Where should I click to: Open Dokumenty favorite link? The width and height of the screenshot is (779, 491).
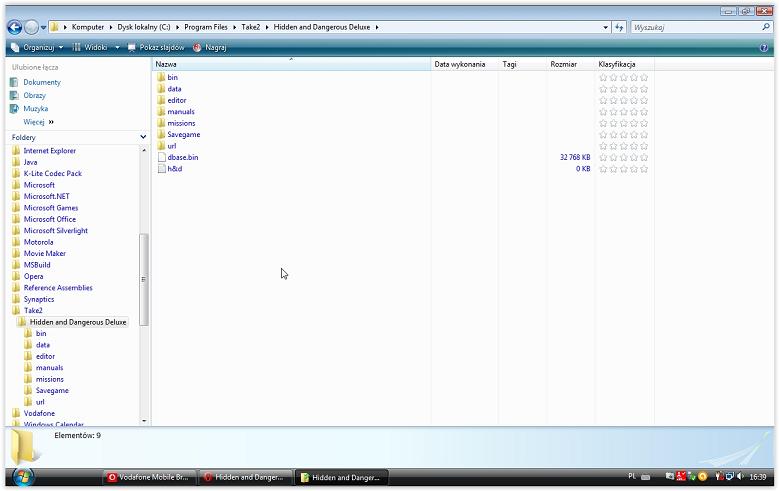[42, 82]
